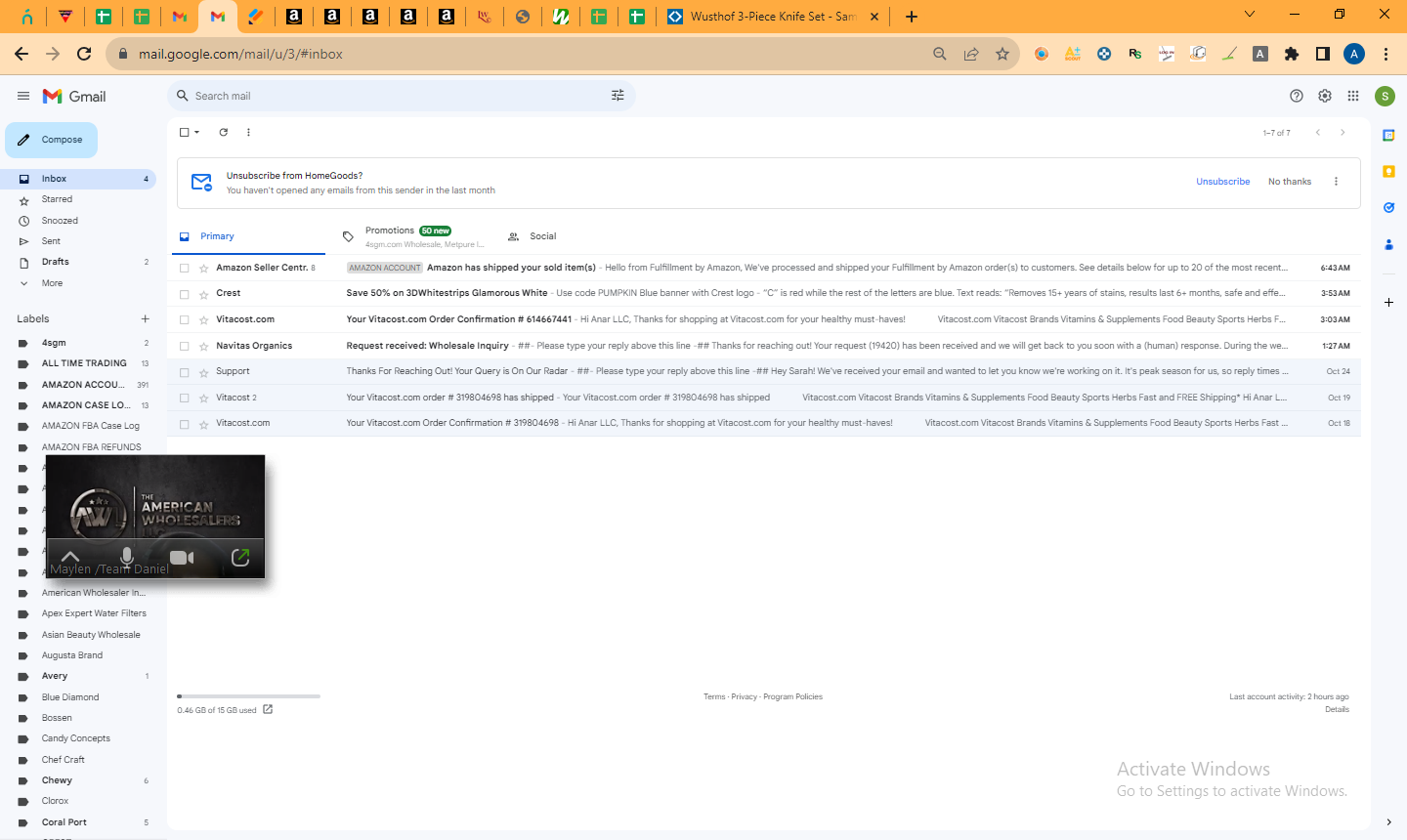Unsubscribe from HomeGoods
Viewport: 1407px width, 840px height.
(1223, 182)
